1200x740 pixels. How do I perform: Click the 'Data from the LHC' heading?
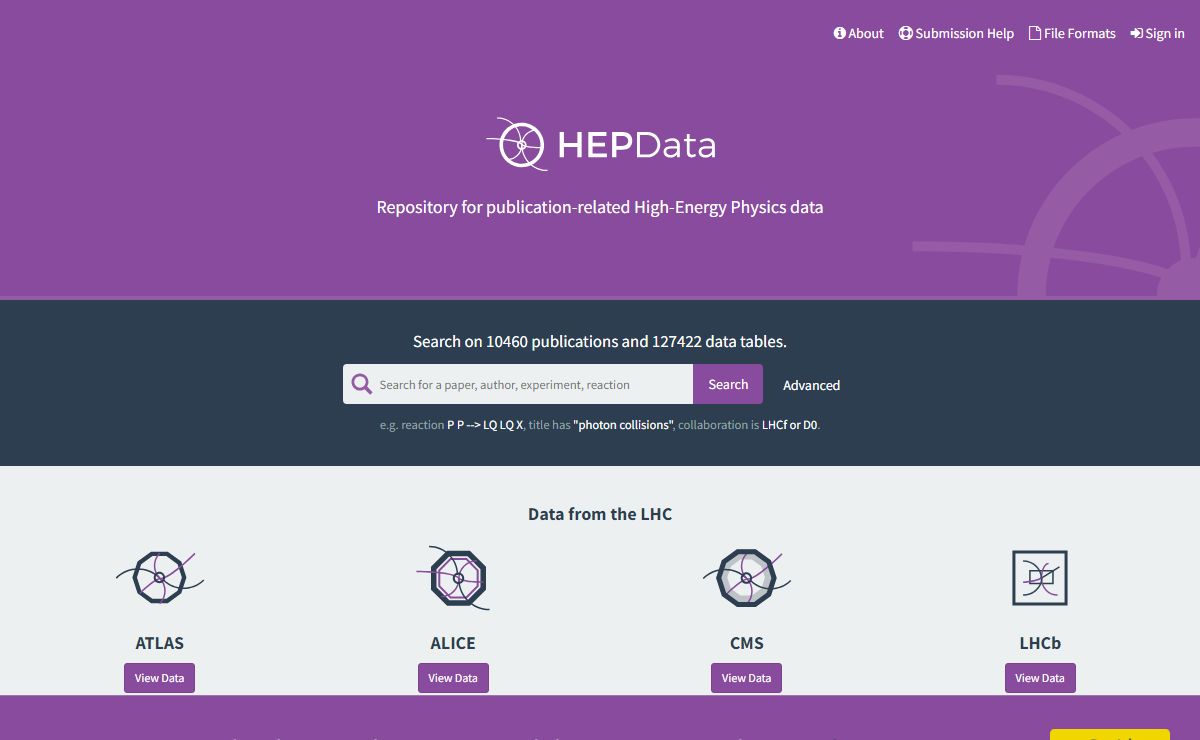(600, 514)
